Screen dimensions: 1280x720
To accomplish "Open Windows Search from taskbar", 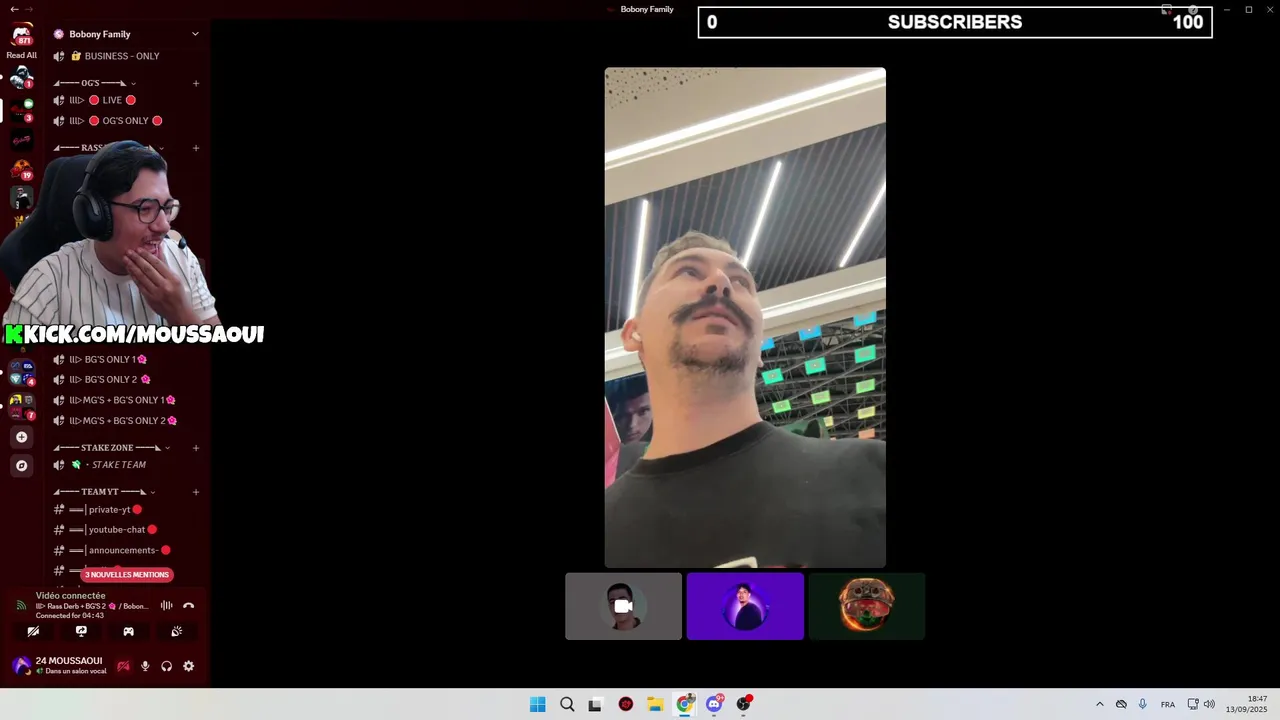I will coord(567,704).
